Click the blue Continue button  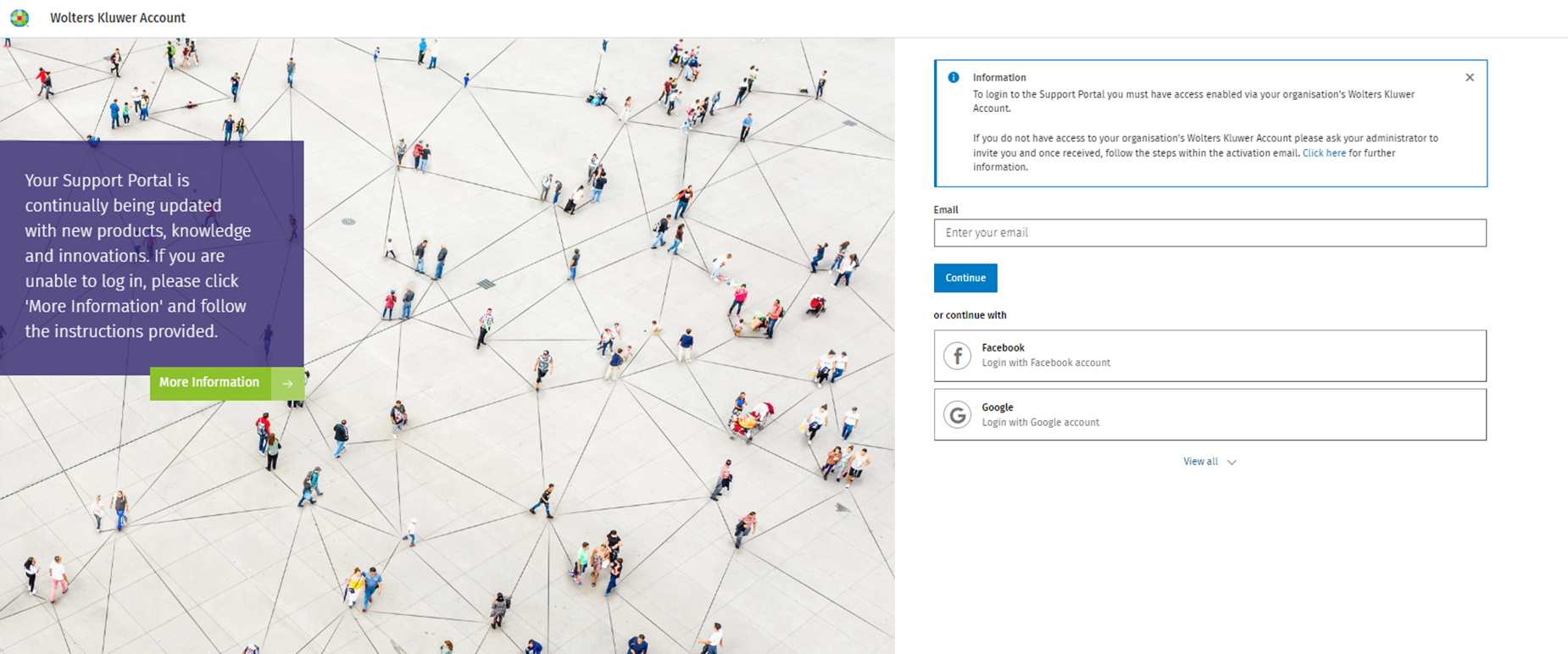pos(965,278)
